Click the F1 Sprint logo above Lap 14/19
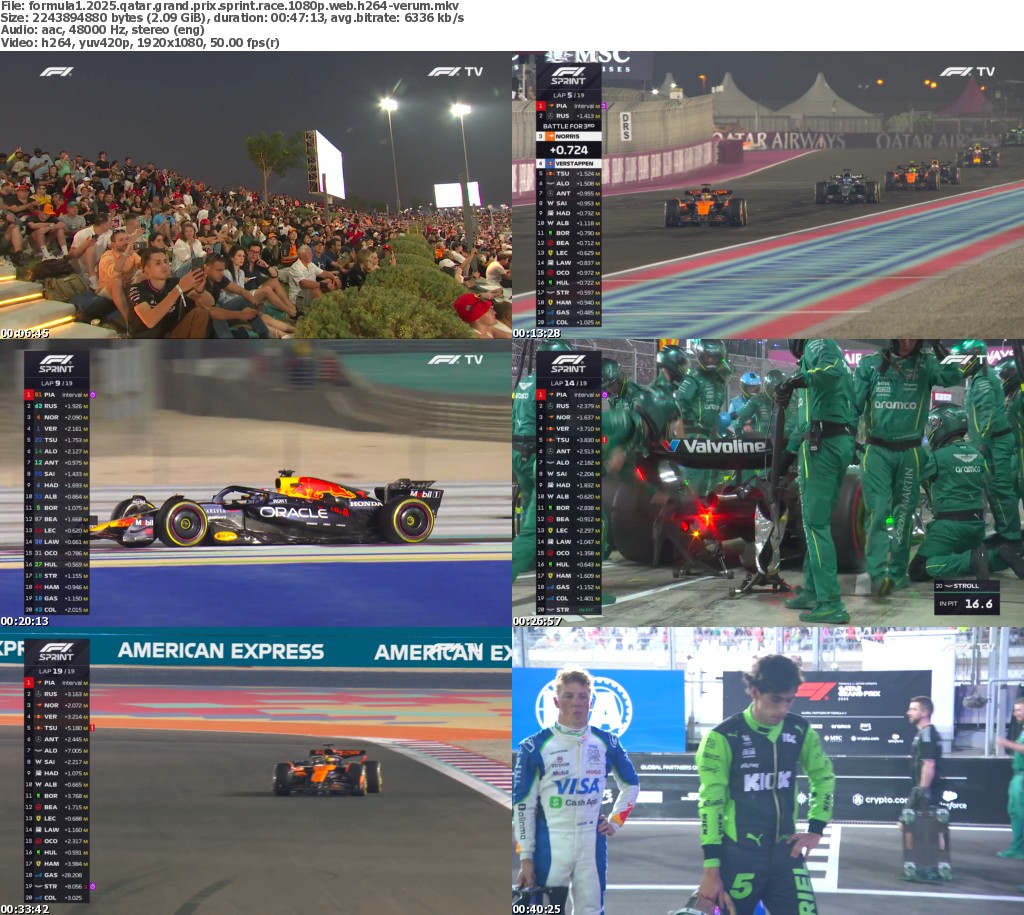This screenshot has height=915, width=1024. click(x=568, y=364)
